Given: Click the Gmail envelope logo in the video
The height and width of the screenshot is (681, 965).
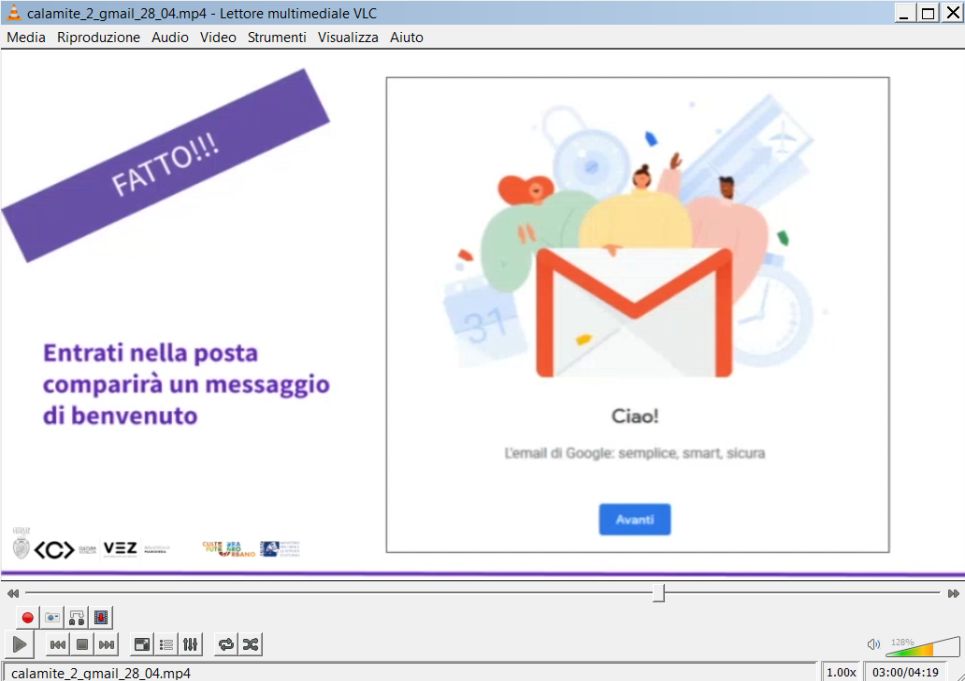Looking at the screenshot, I should 634,313.
